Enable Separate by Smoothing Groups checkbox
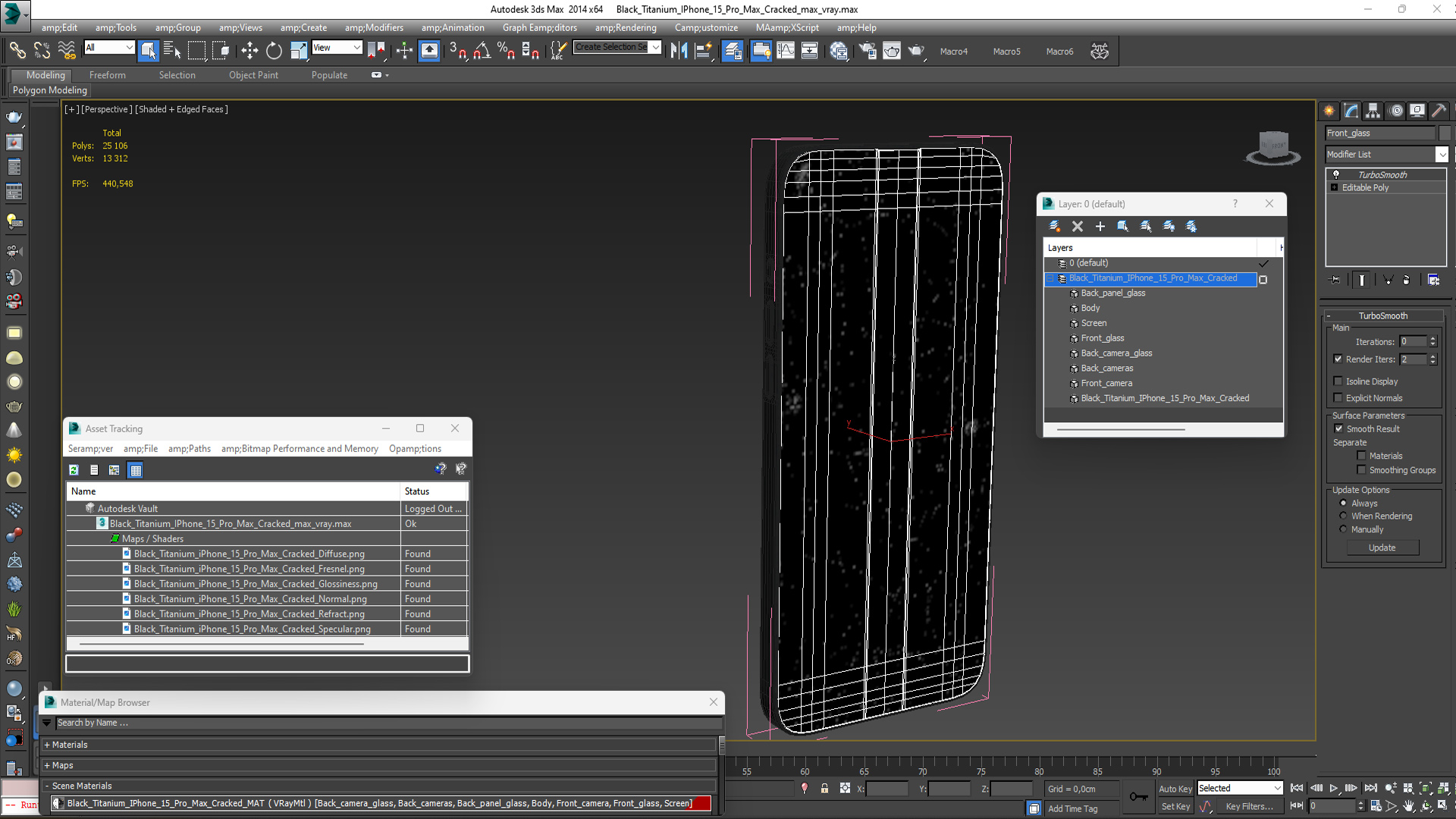 coord(1361,470)
